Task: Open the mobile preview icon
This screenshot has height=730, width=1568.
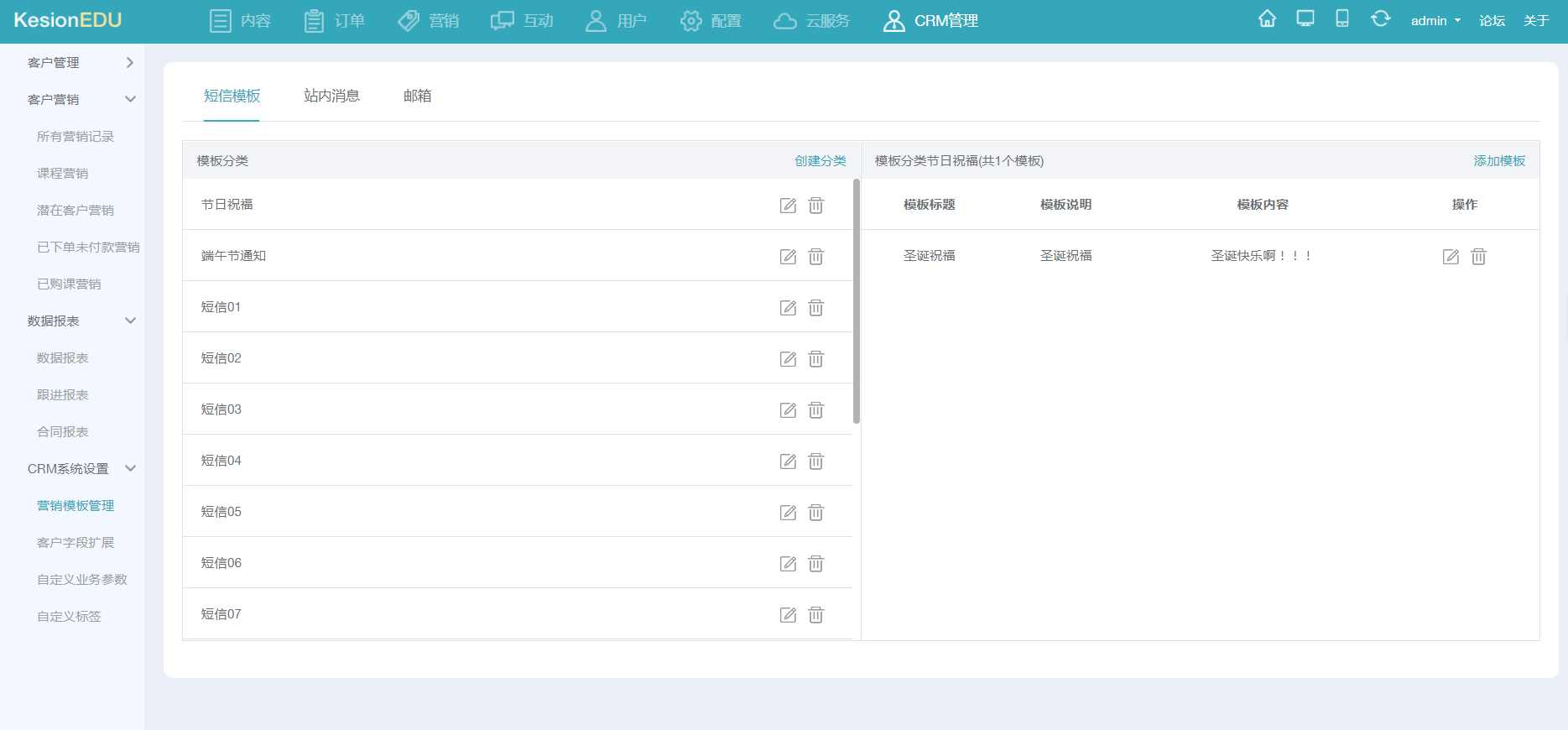Action: (x=1342, y=18)
